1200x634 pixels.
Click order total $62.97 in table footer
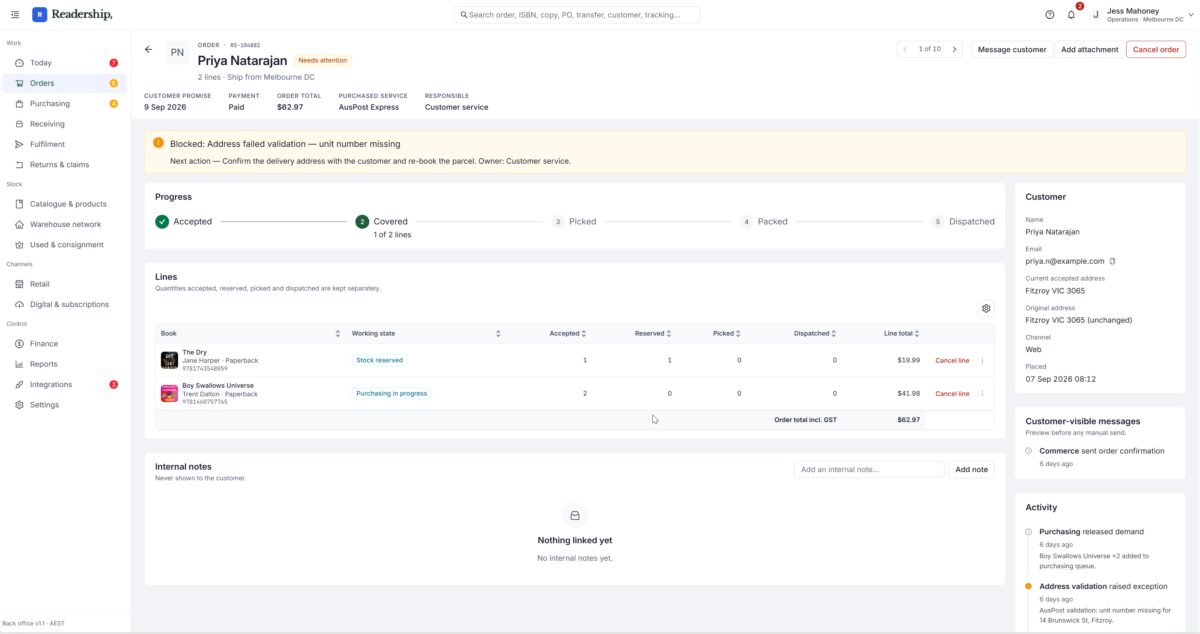point(908,420)
